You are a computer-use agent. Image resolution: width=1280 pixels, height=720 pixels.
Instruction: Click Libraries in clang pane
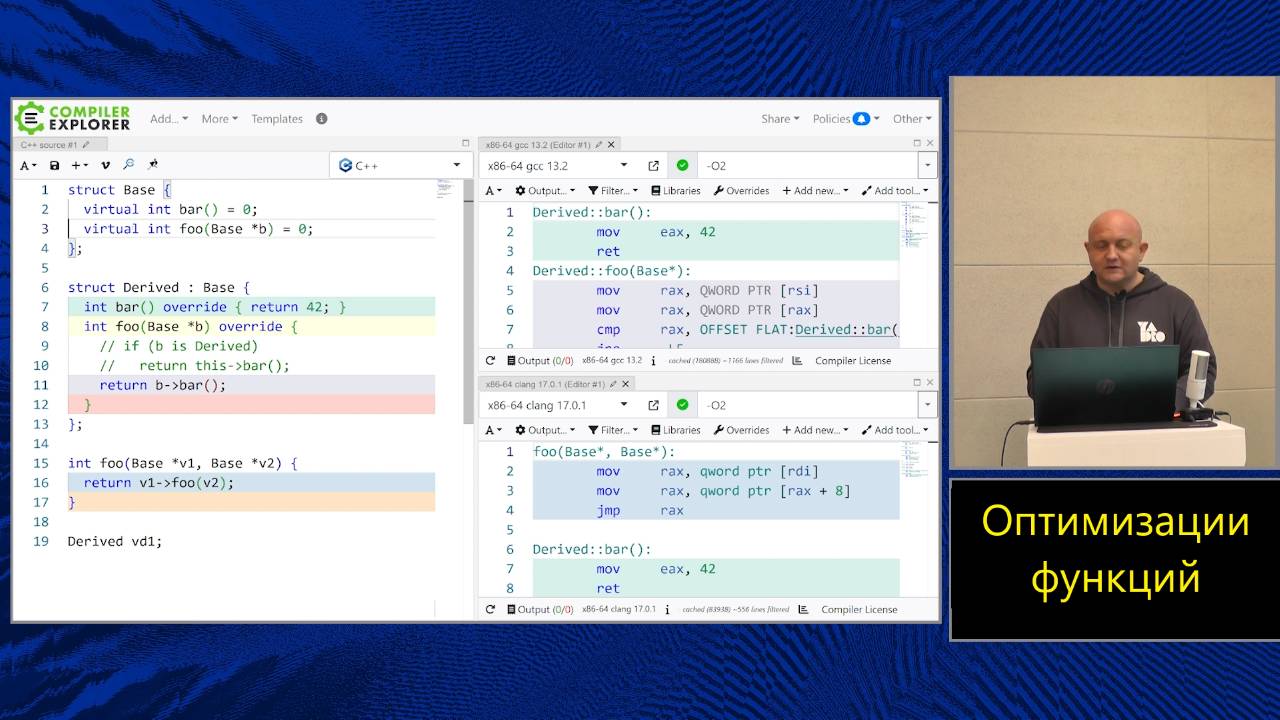coord(676,430)
